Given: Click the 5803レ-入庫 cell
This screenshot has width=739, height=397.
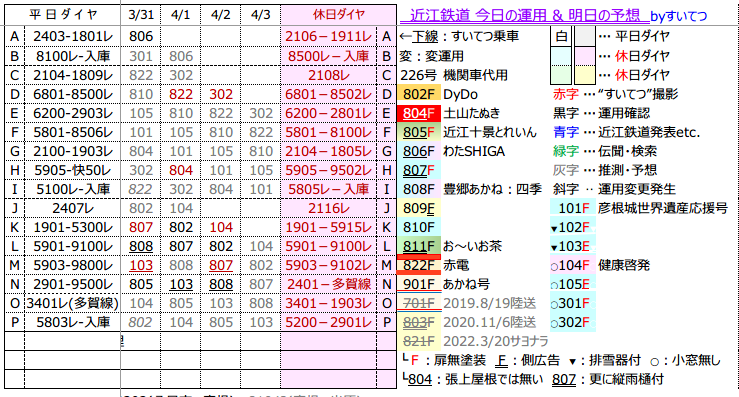Looking at the screenshot, I should 73,322.
